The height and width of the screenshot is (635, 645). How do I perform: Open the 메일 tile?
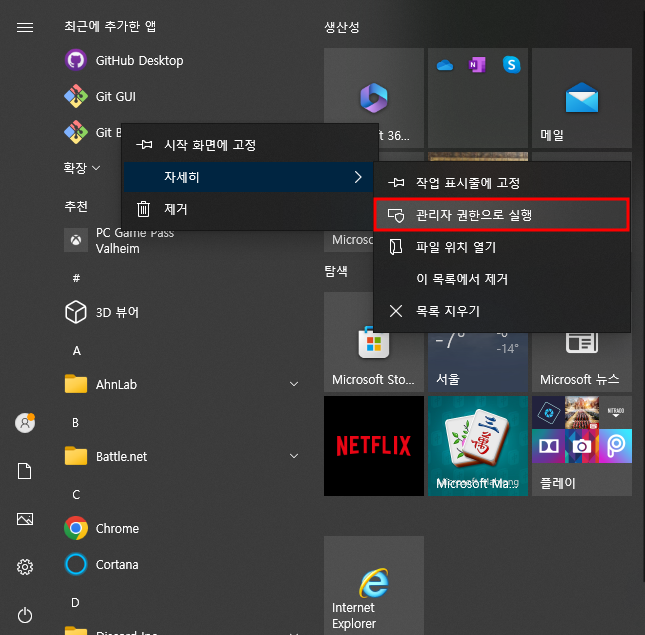582,98
